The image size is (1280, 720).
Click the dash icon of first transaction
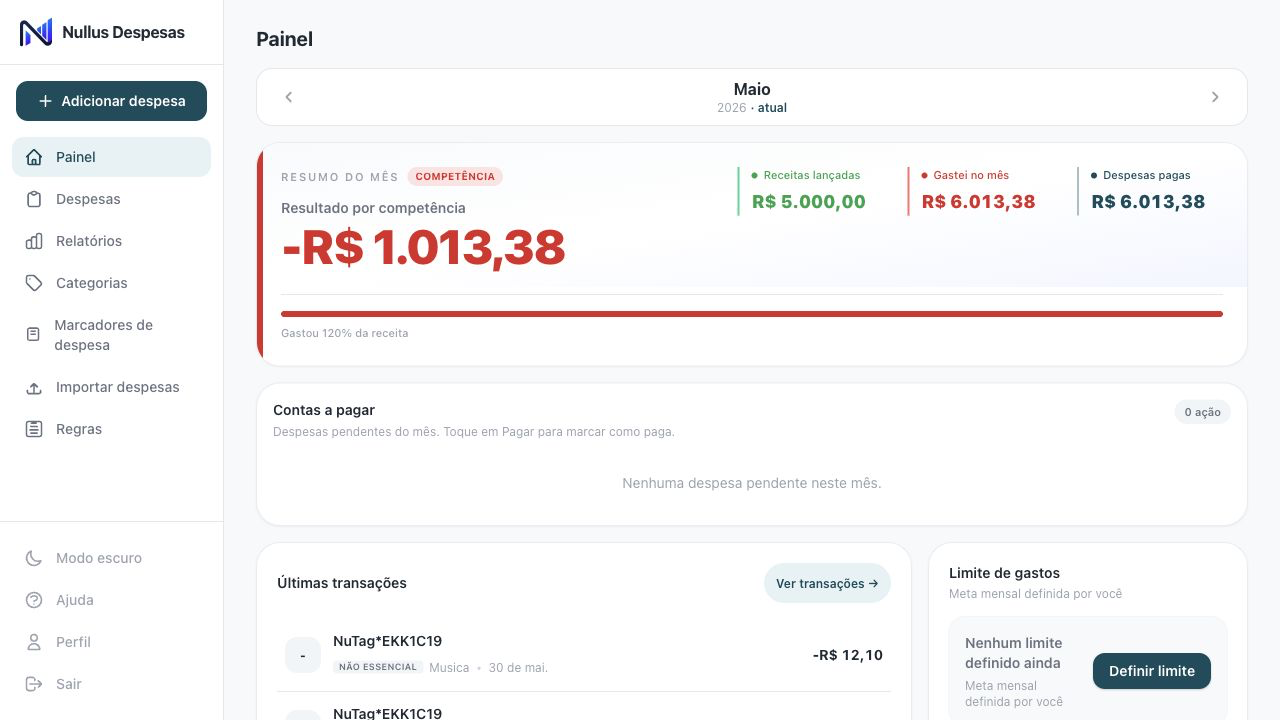point(303,655)
